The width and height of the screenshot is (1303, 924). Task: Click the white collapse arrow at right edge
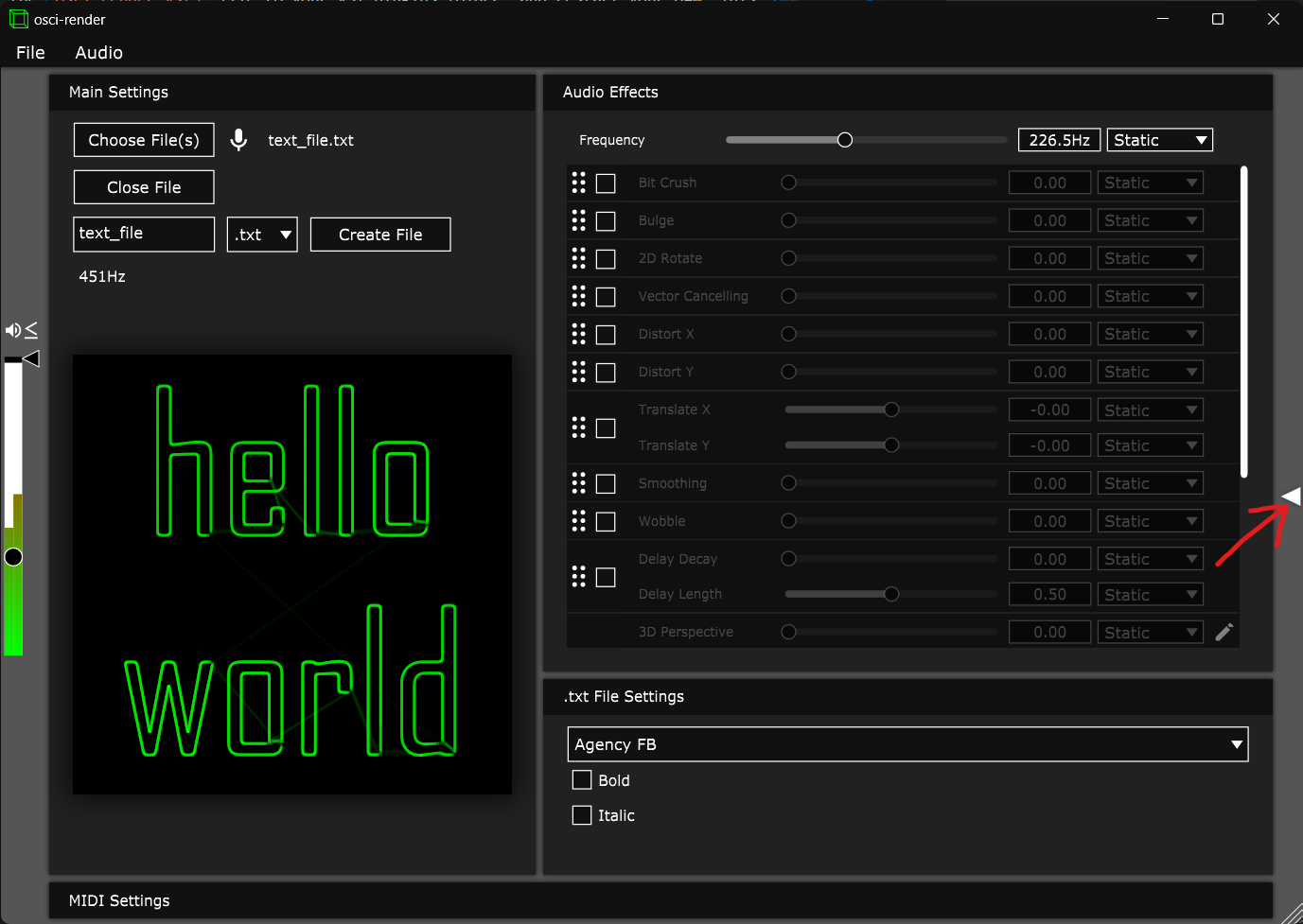[1292, 497]
